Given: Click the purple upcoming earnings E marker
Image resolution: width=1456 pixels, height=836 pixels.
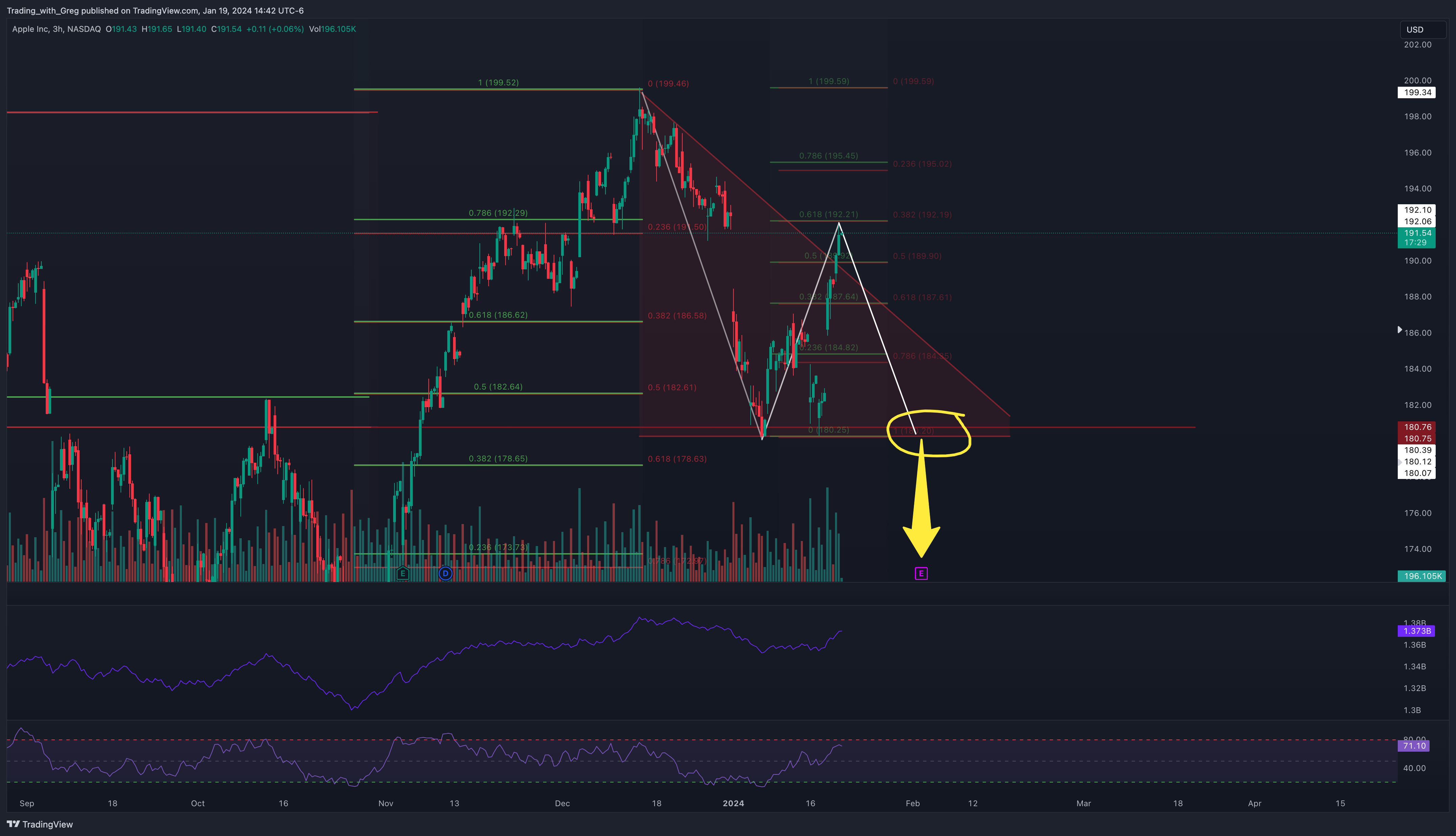Looking at the screenshot, I should pyautogui.click(x=921, y=573).
